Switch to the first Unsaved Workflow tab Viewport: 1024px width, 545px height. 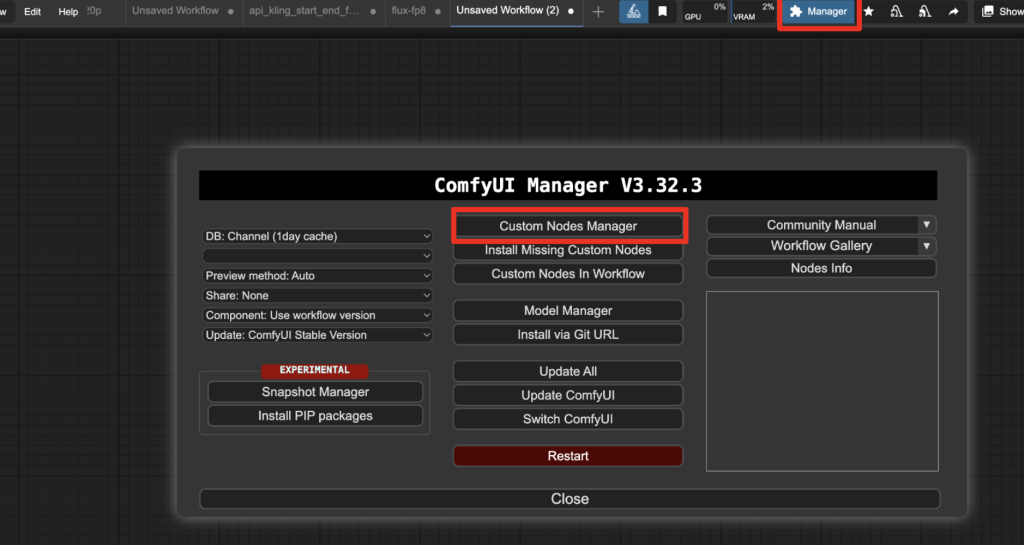[x=182, y=11]
